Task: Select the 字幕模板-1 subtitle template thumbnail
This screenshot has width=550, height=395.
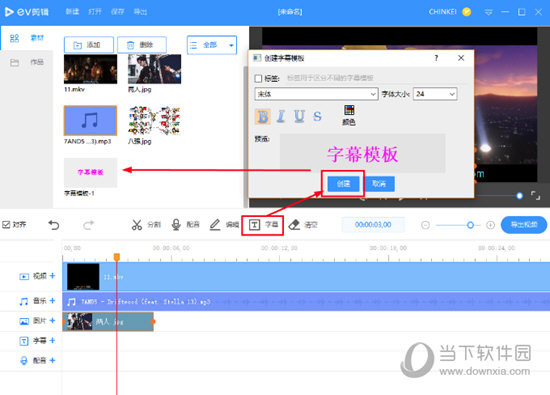Action: (x=90, y=172)
